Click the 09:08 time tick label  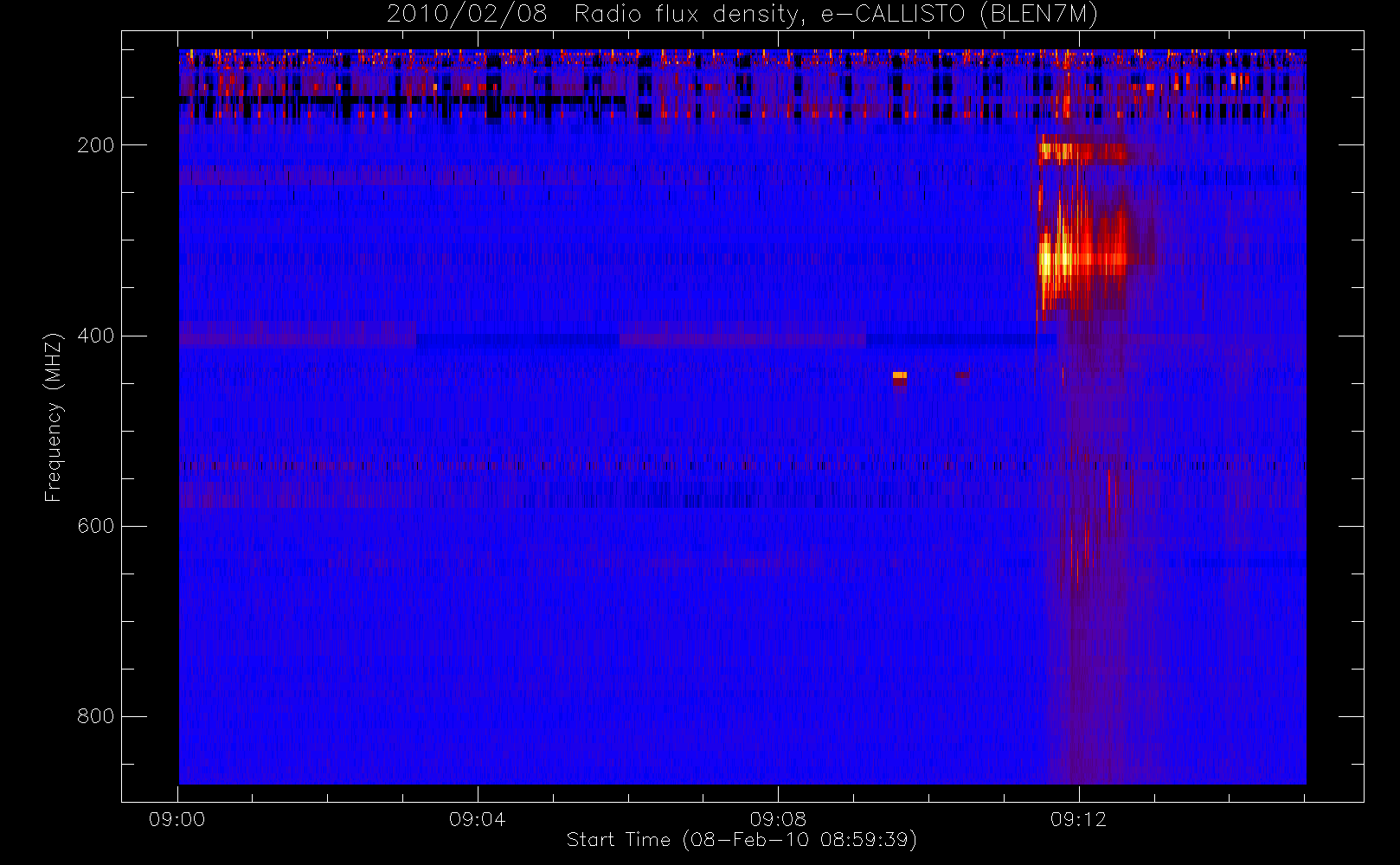pos(778,819)
